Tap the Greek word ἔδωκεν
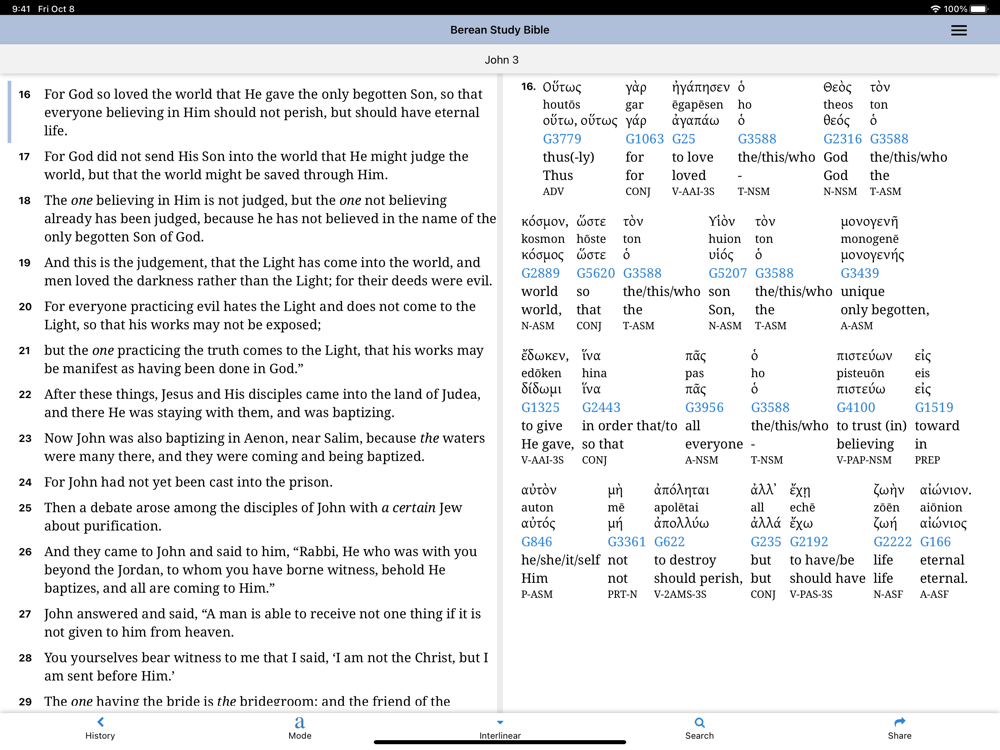The height and width of the screenshot is (750, 1000). [x=545, y=355]
